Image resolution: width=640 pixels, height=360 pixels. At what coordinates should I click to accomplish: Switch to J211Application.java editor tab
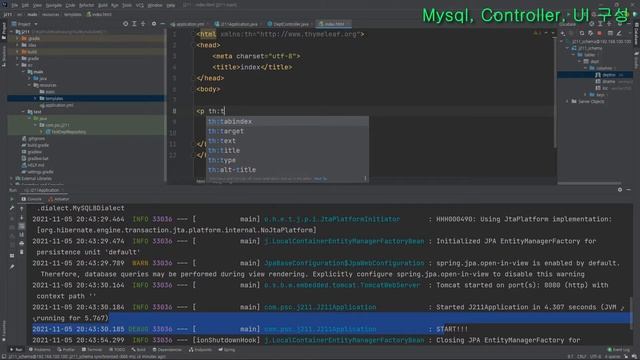[x=238, y=24]
